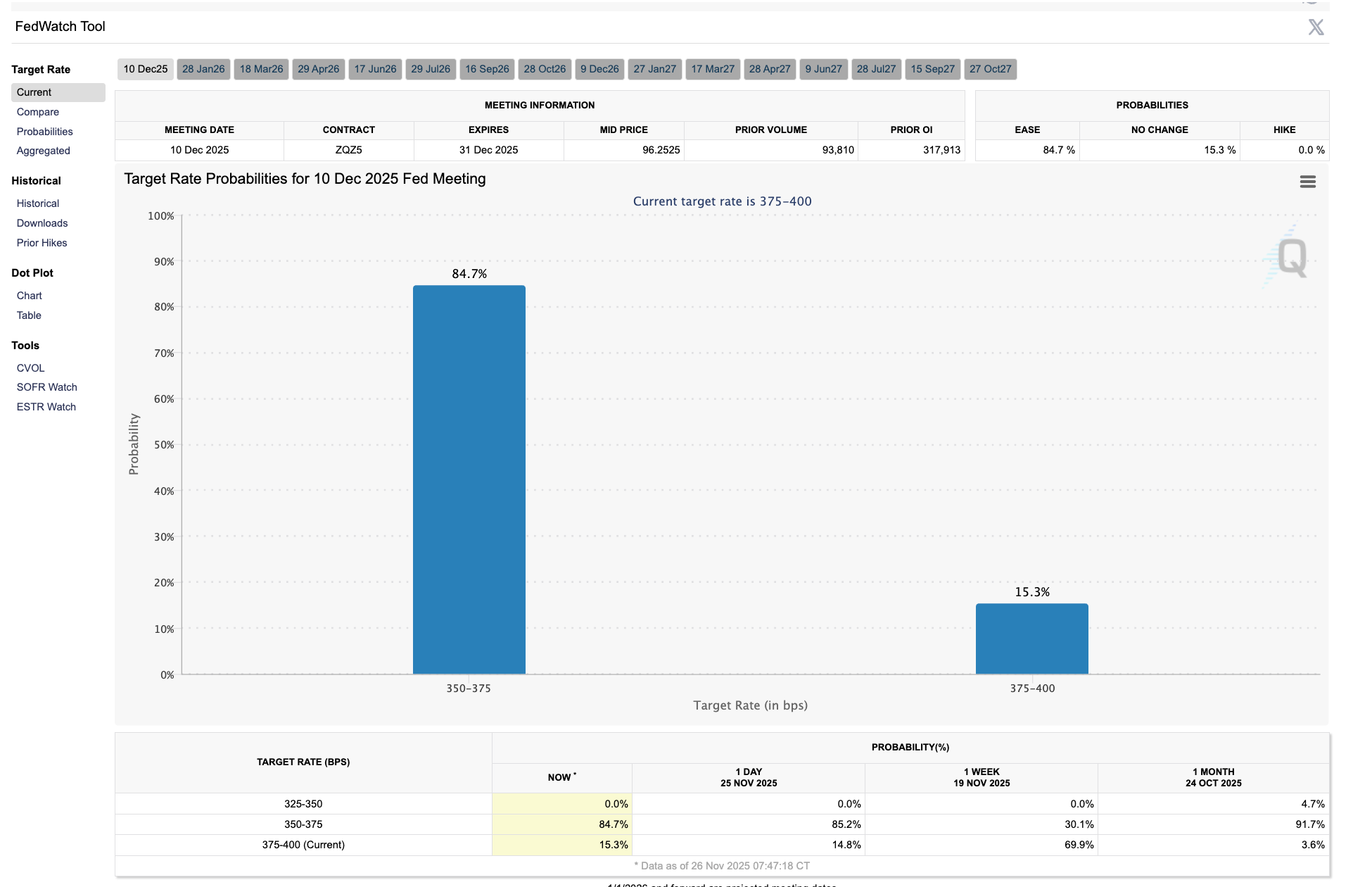This screenshot has width=1372, height=887.
Task: Select the 28 Jan26 meeting tab
Action: (203, 69)
